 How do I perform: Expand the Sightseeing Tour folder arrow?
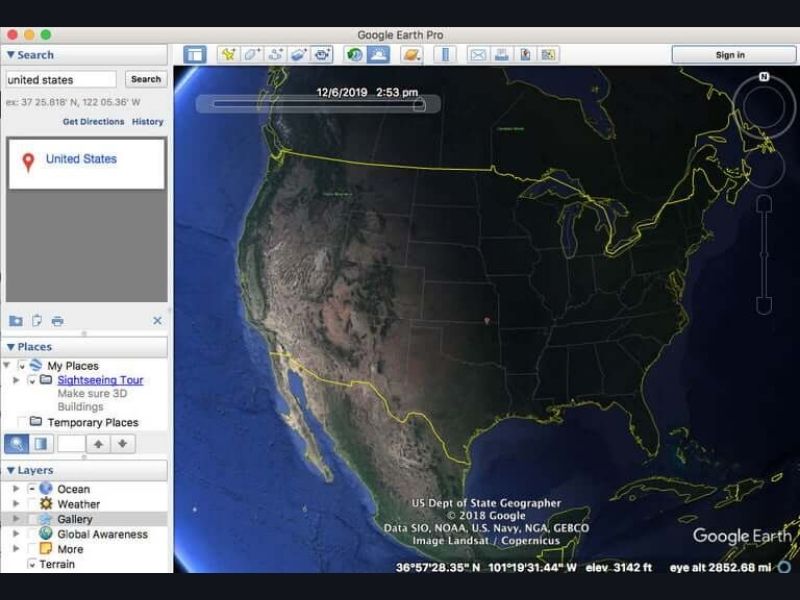[x=16, y=380]
